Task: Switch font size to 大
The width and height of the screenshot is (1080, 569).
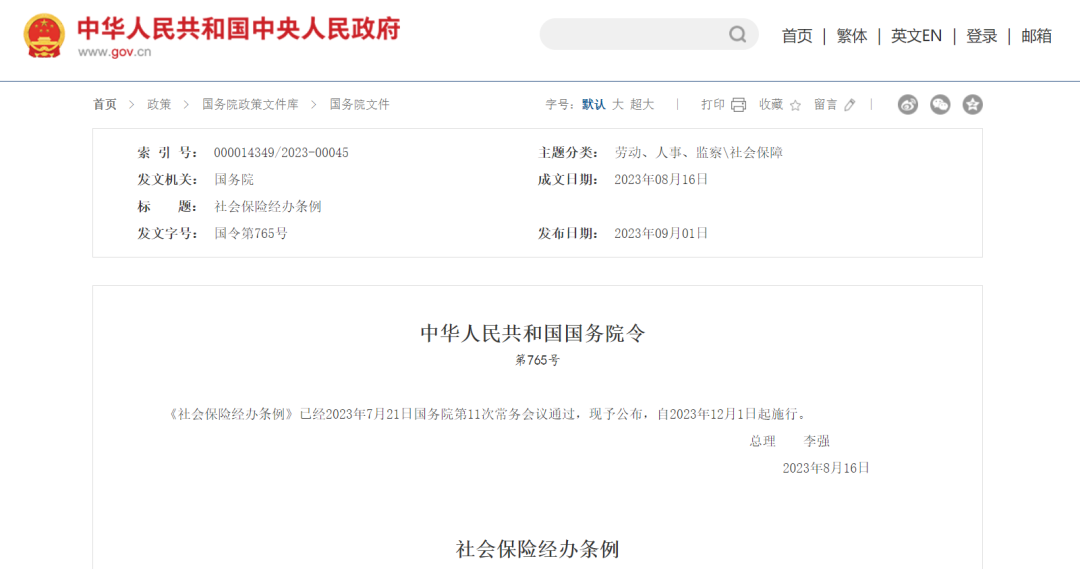Action: click(x=618, y=104)
